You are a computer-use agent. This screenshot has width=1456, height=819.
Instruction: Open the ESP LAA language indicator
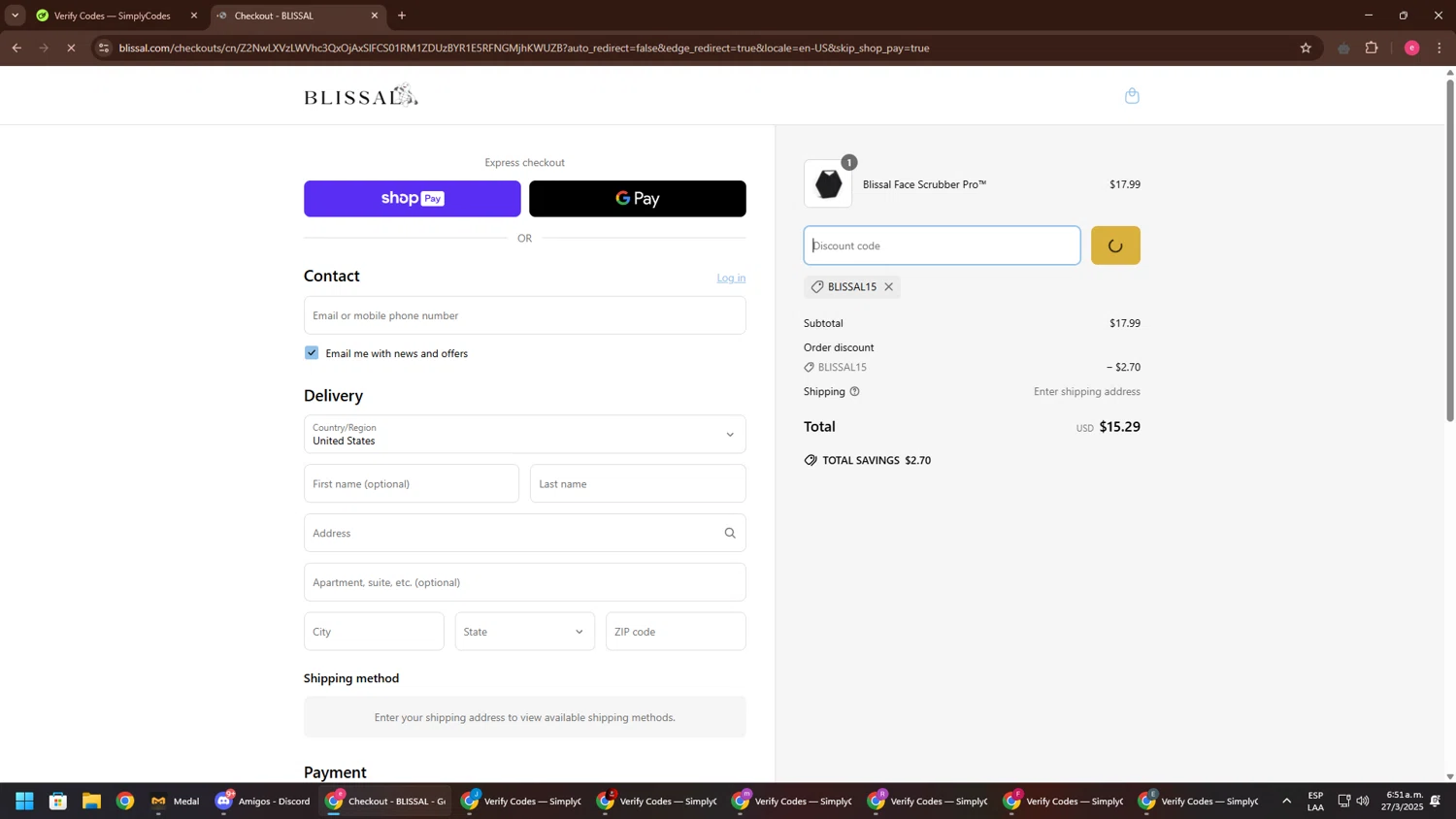[x=1315, y=802]
